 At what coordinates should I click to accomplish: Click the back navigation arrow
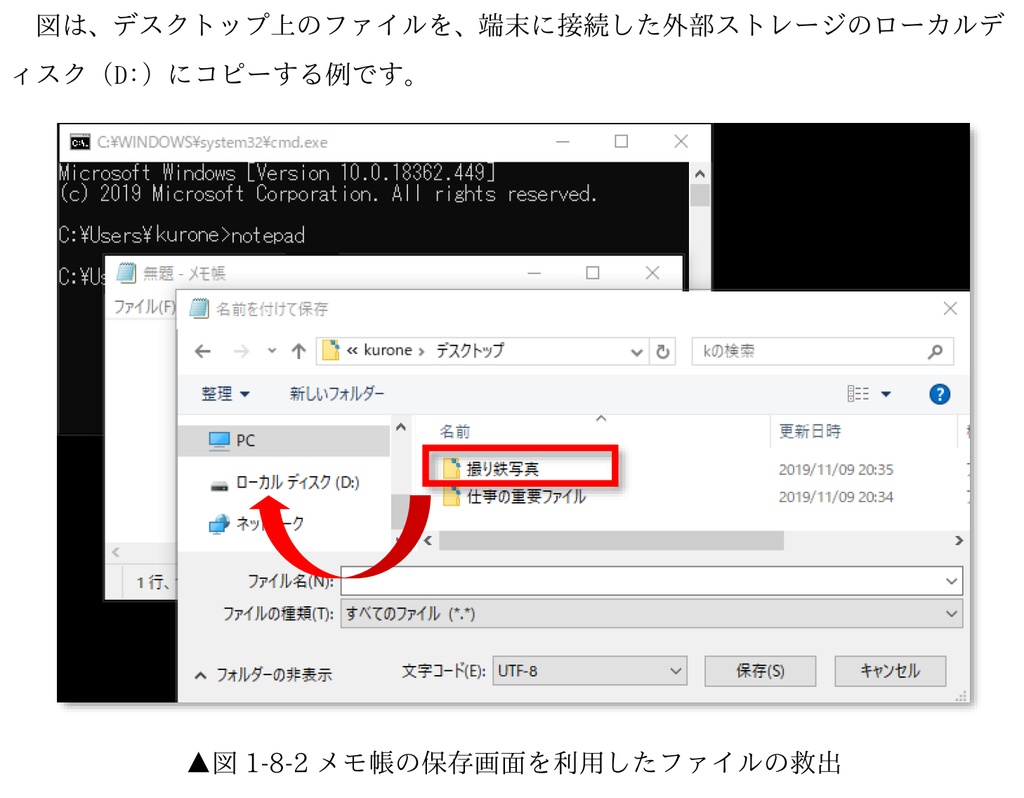pyautogui.click(x=201, y=351)
